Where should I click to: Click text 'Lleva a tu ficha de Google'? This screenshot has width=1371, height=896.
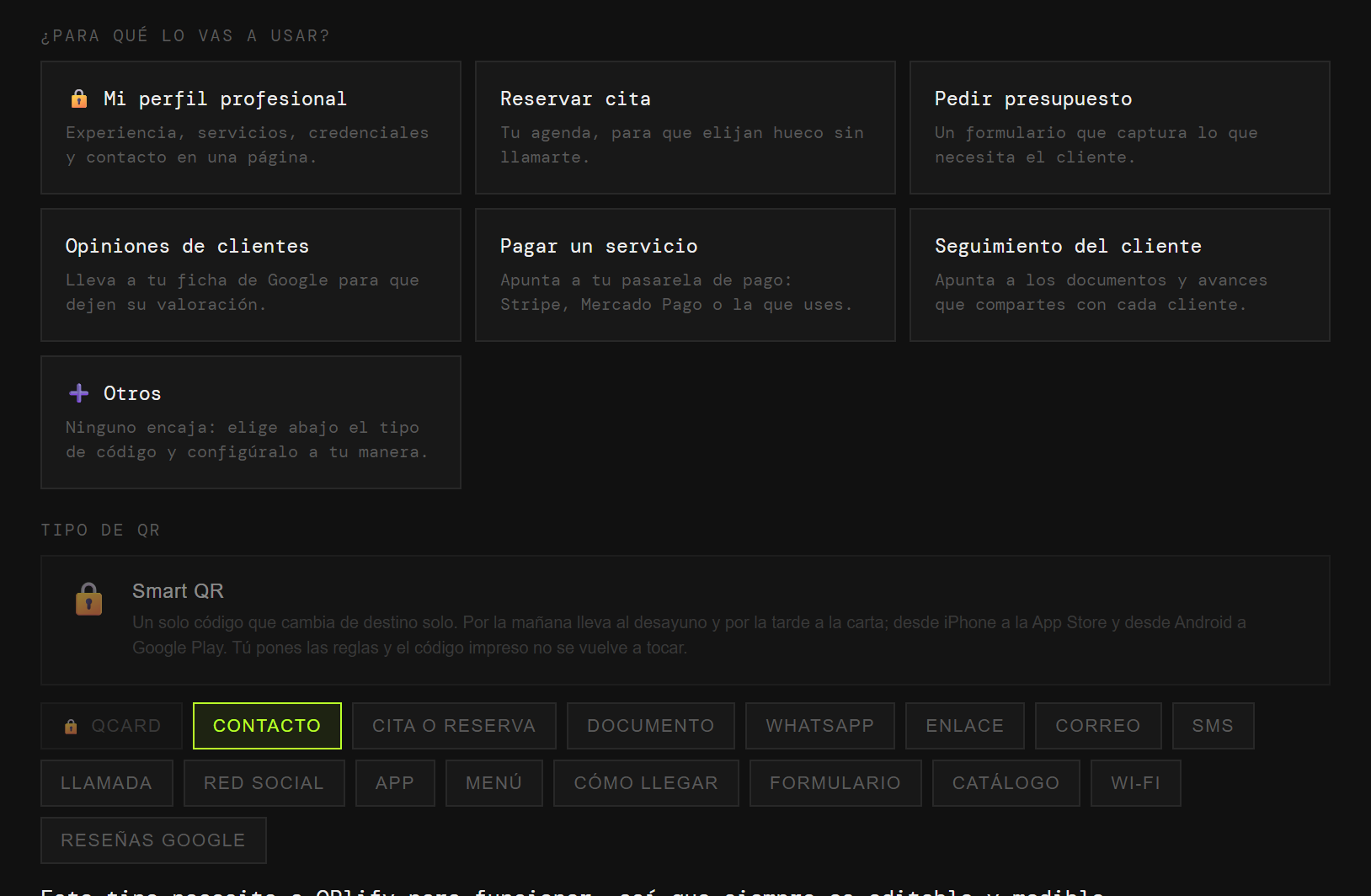pyautogui.click(x=196, y=280)
